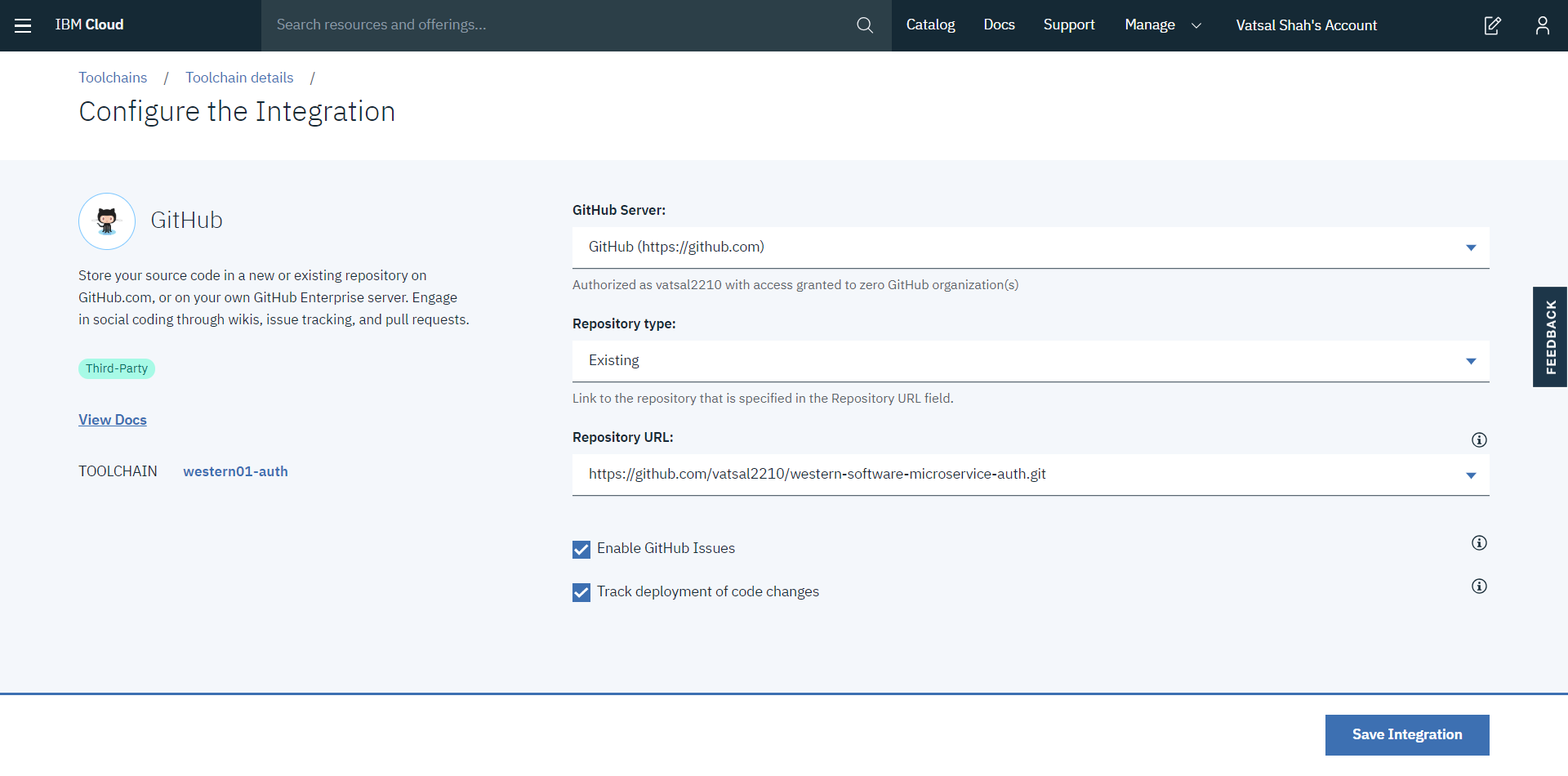Open the Feedback side tab
The width and height of the screenshot is (1568, 776).
tap(1550, 337)
